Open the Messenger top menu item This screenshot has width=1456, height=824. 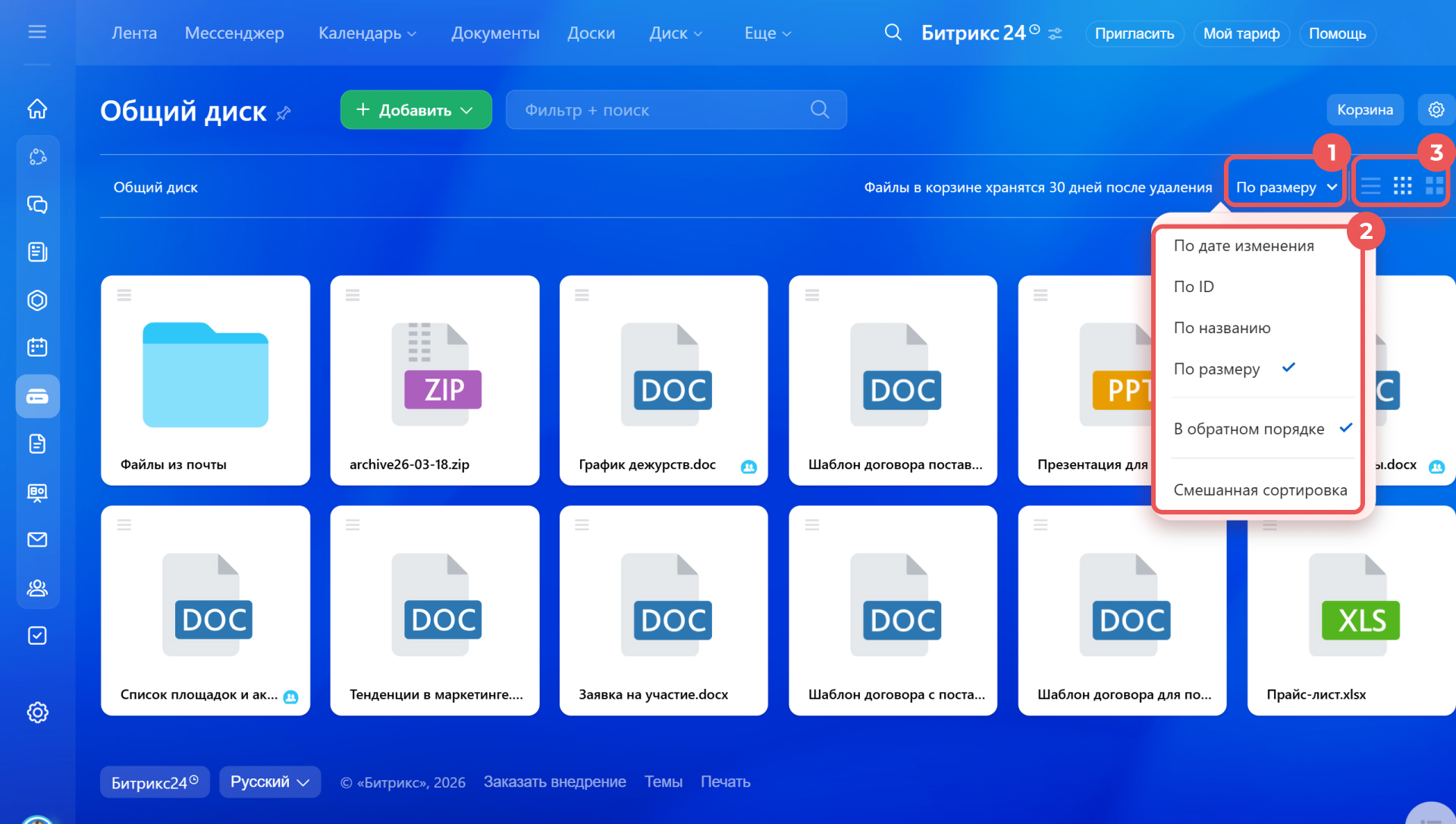point(234,33)
